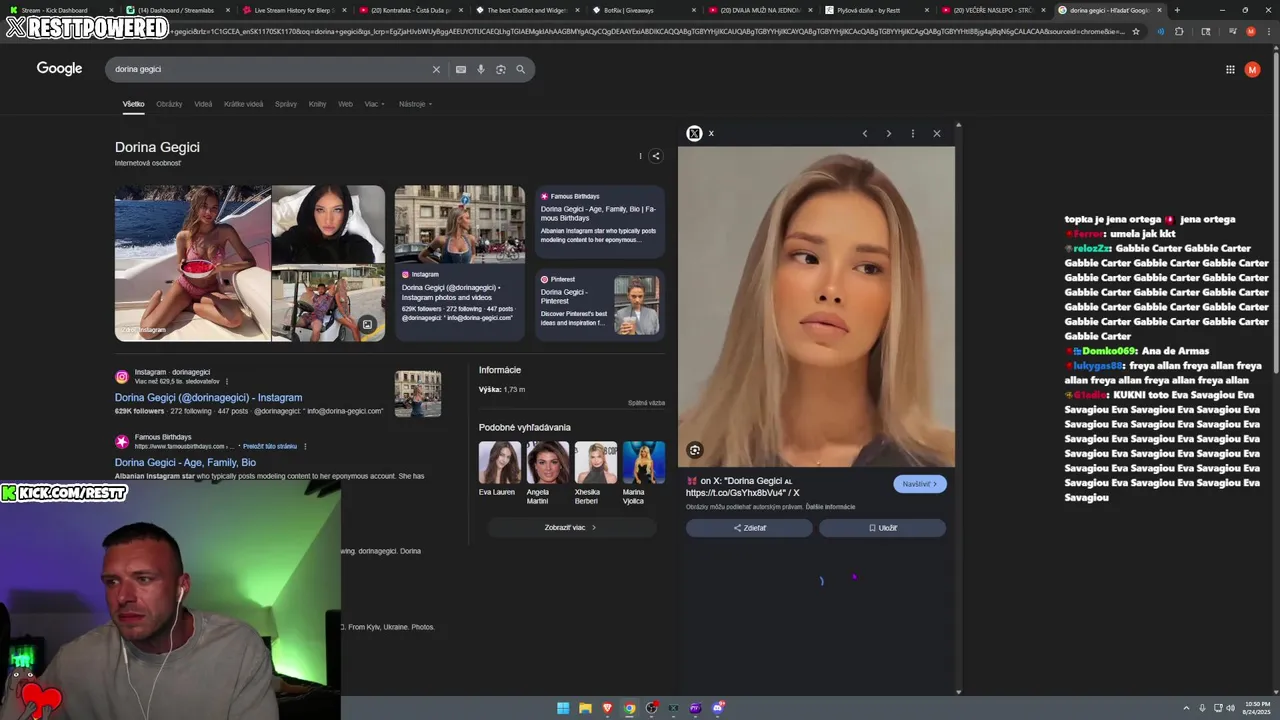
Task: Bookmark this page with star icon
Action: click(1135, 31)
